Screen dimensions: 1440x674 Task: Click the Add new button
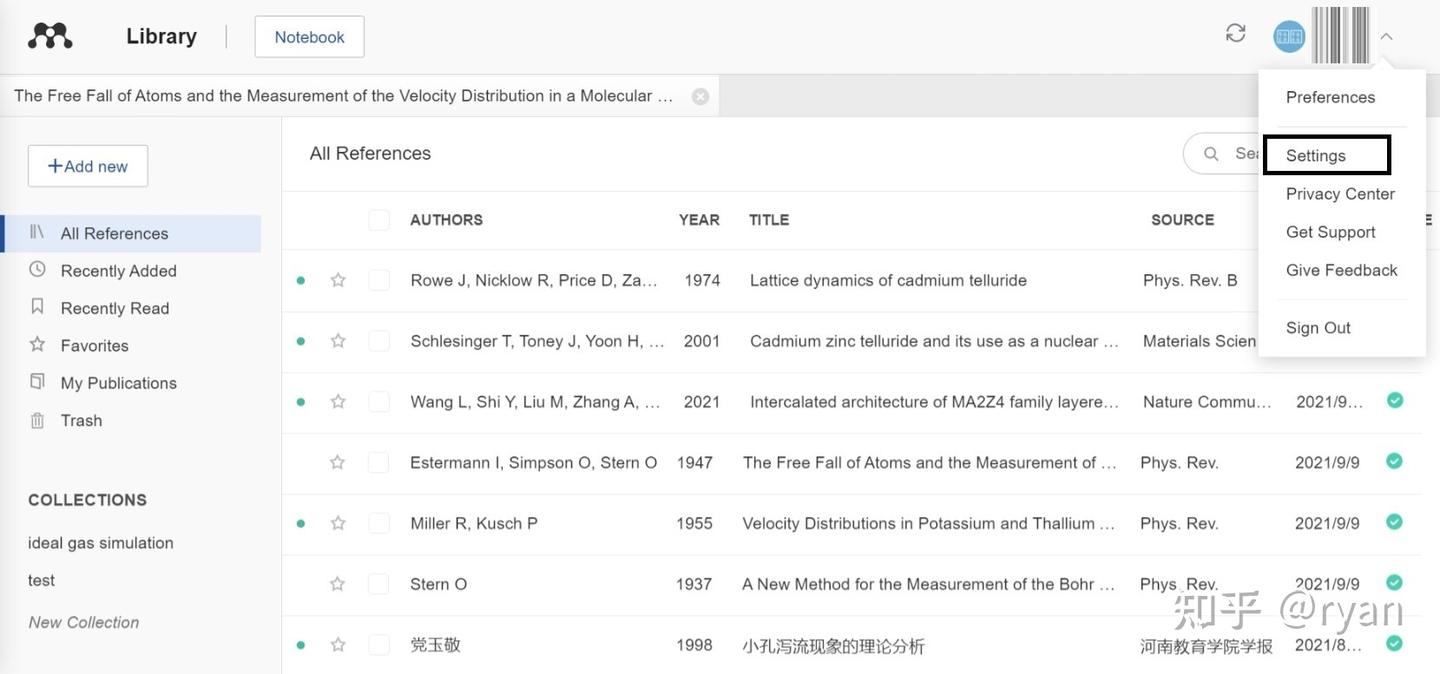point(88,166)
